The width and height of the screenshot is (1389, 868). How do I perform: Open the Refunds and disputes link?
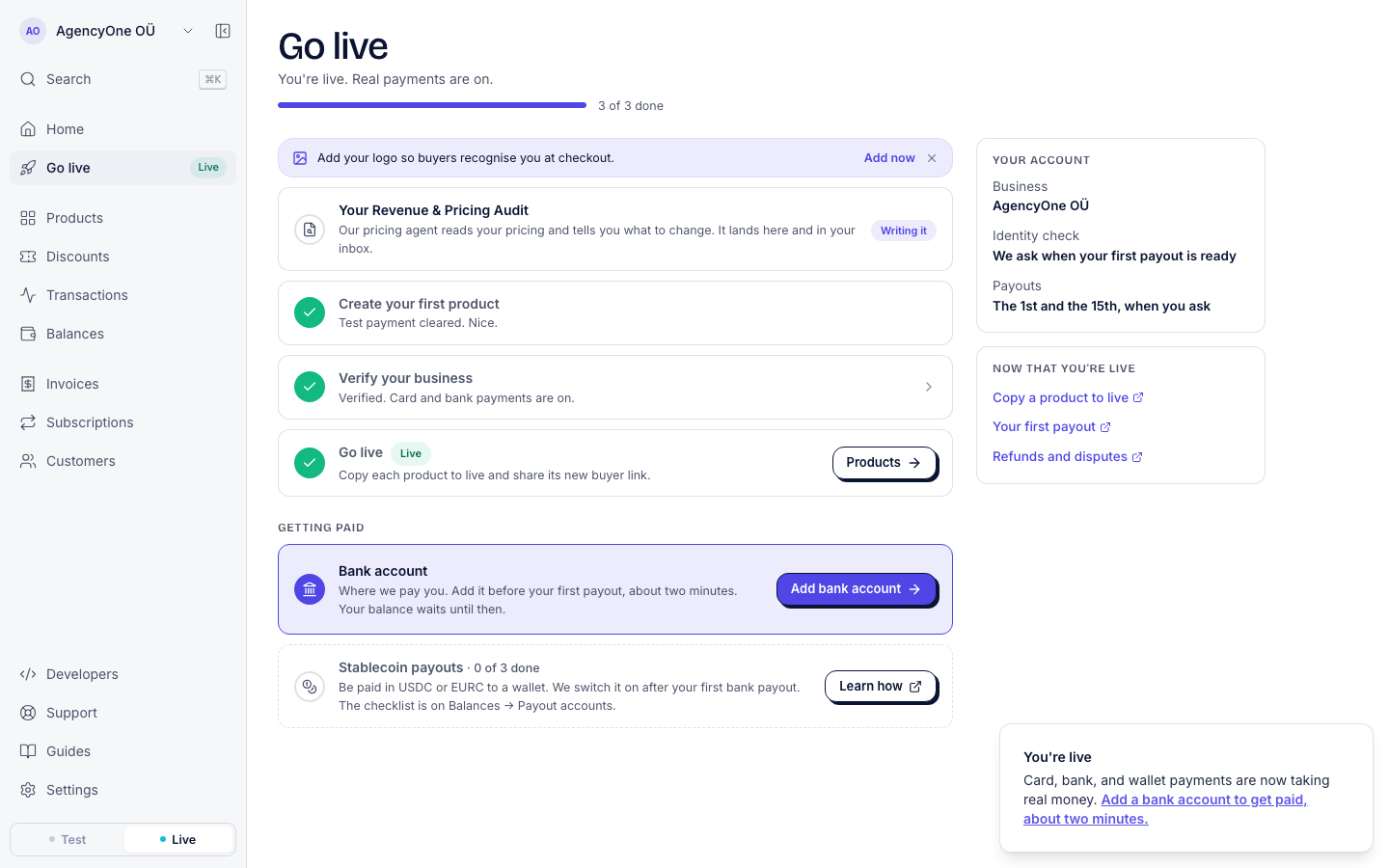[1068, 456]
